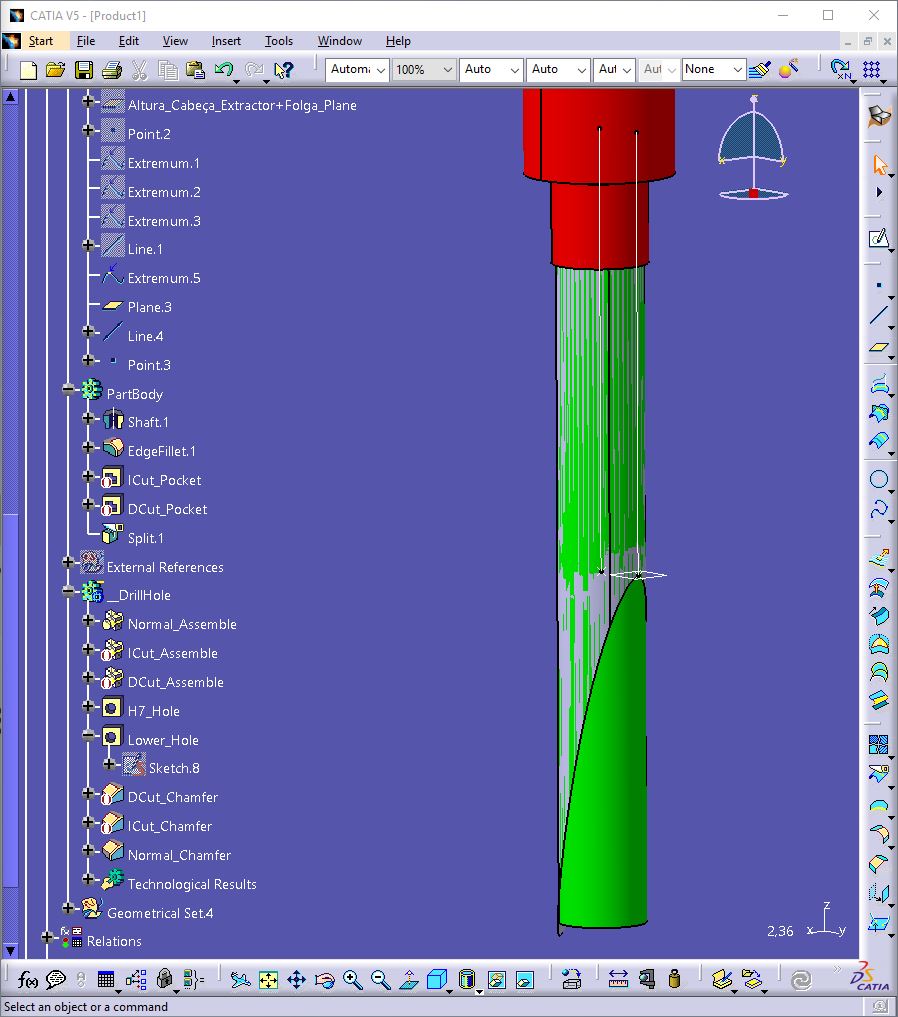Select Plane.3 in the tree
This screenshot has width=898, height=1017.
tap(150, 307)
